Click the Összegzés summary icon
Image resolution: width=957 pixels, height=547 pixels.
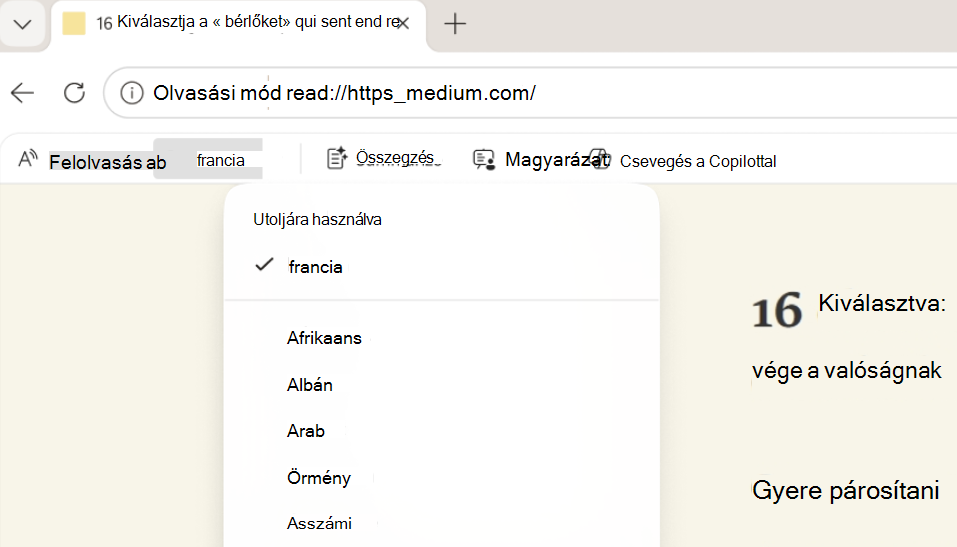pyautogui.click(x=337, y=158)
